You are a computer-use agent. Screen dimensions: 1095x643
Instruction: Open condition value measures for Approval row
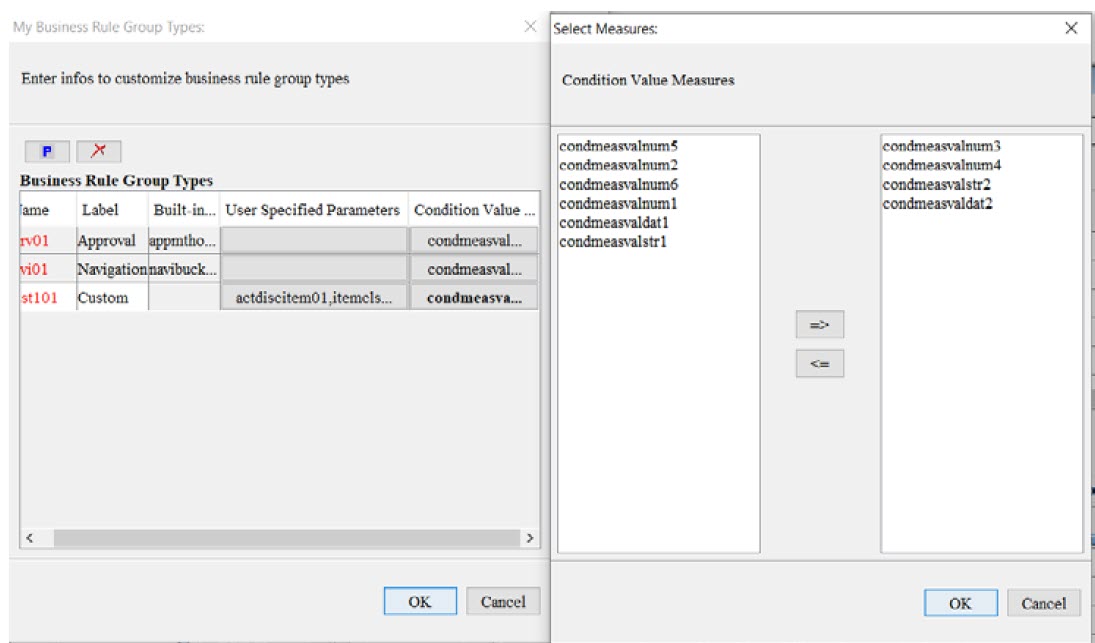pos(474,240)
